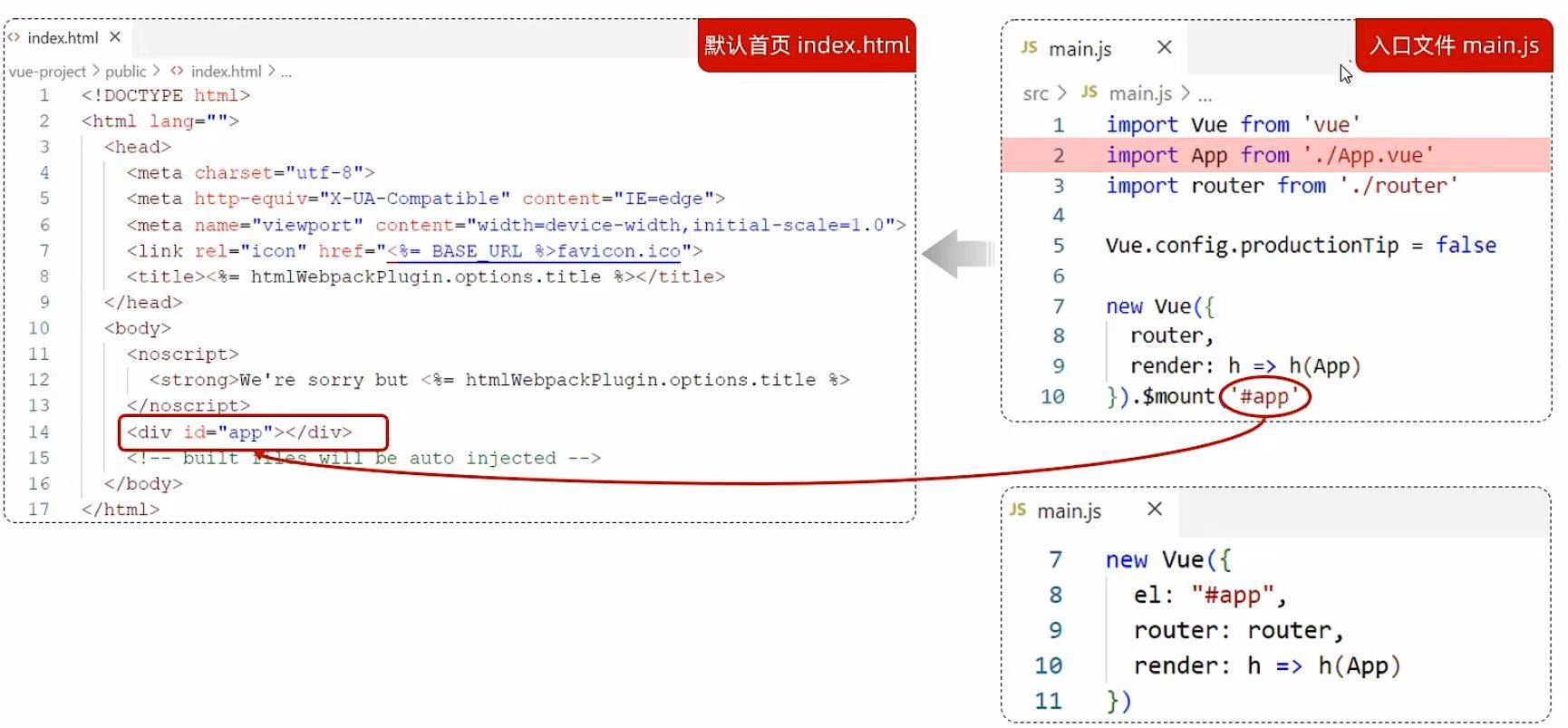Click the <html lang=""> line
The height and width of the screenshot is (728, 1568).
click(x=160, y=121)
